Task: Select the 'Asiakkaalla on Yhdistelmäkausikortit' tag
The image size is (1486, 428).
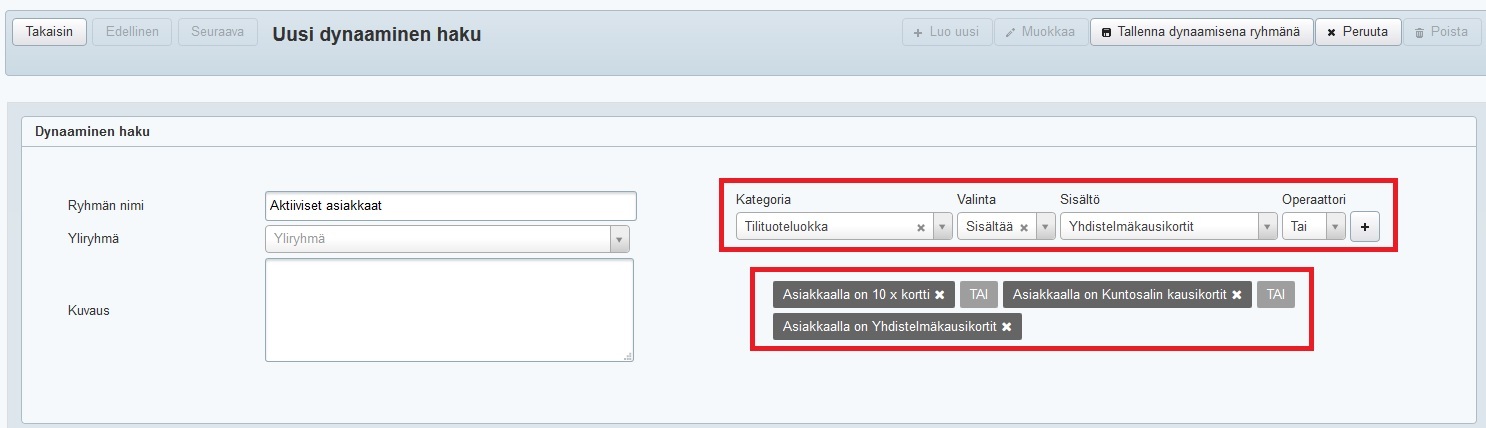Action: point(889,327)
